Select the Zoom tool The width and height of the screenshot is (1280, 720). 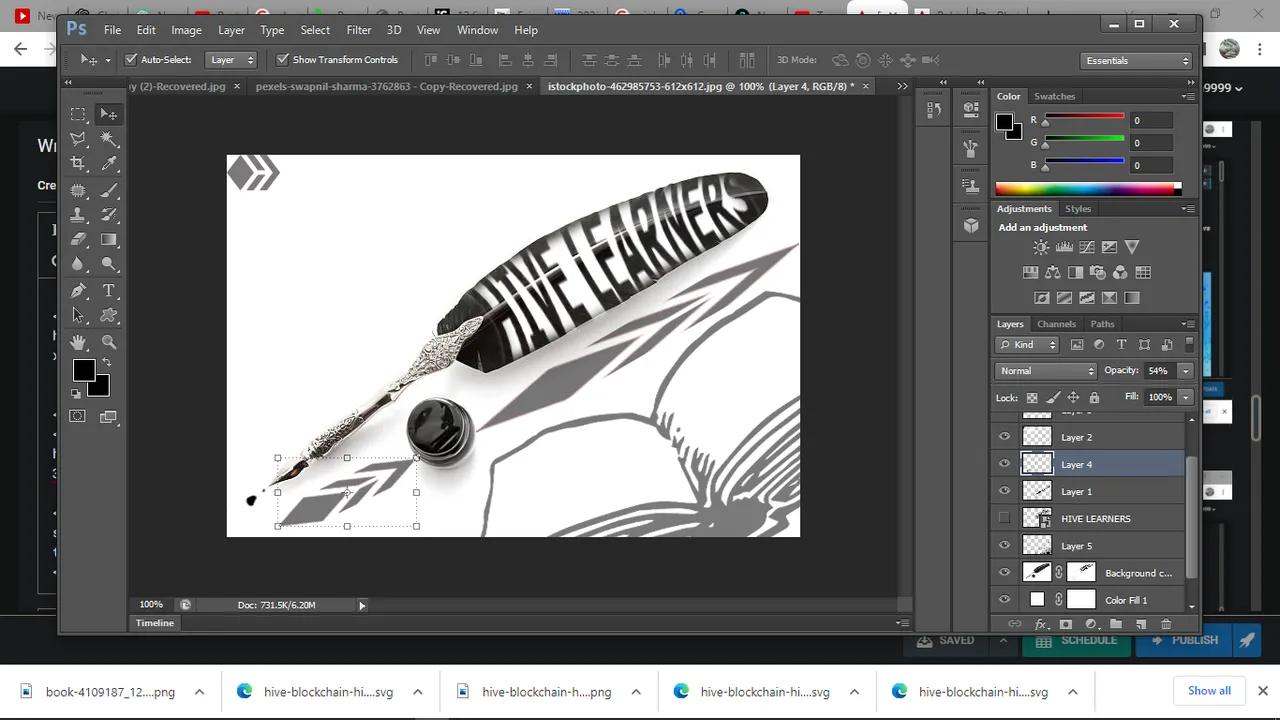click(x=109, y=342)
